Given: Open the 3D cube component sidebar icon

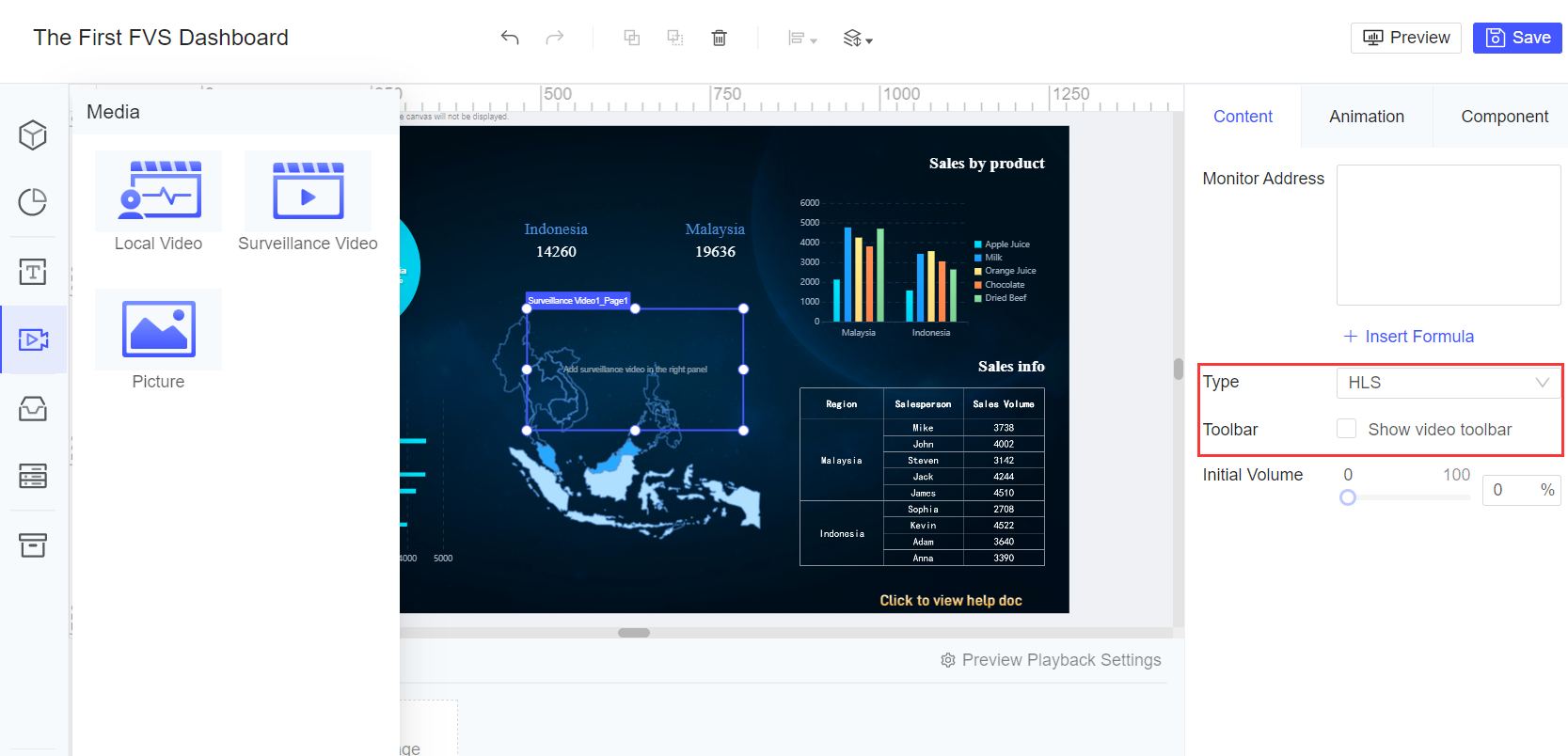Looking at the screenshot, I should tap(33, 135).
